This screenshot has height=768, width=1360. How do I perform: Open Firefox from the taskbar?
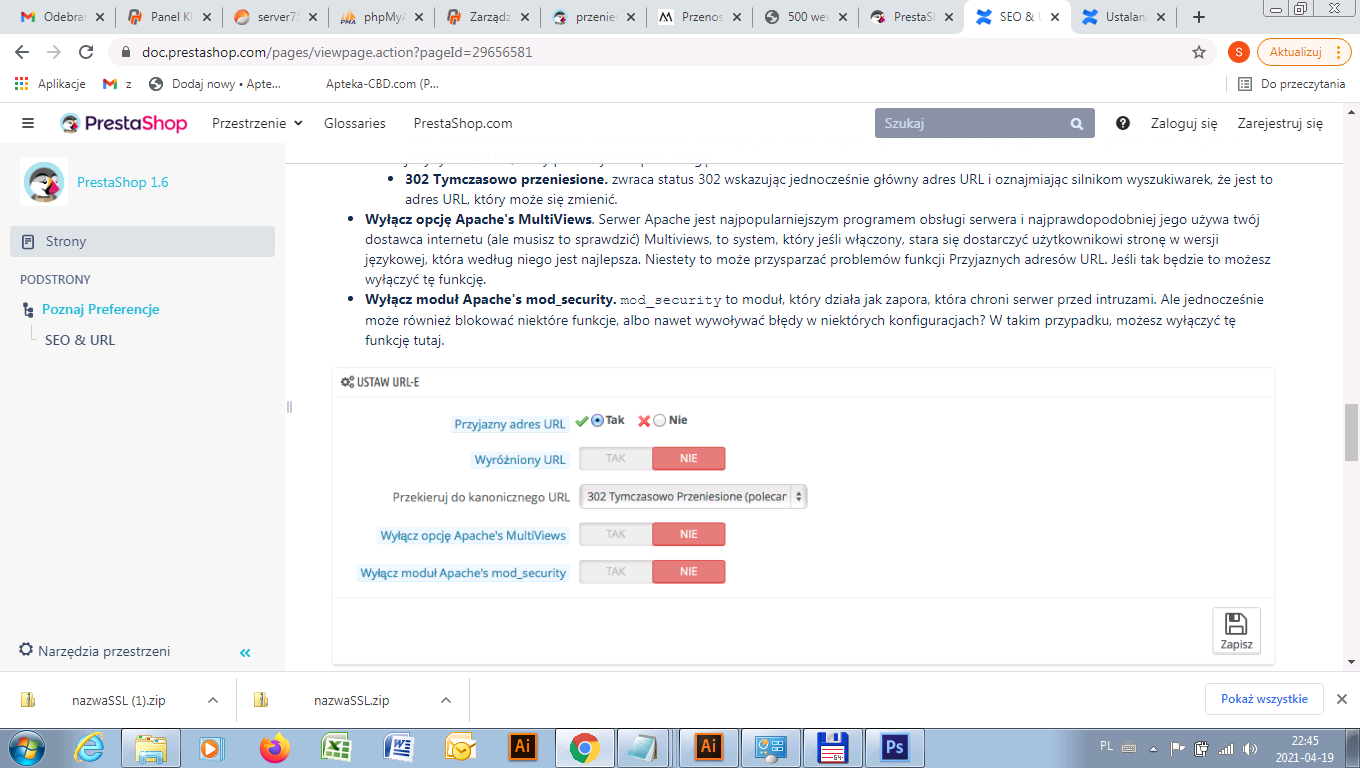click(x=273, y=748)
